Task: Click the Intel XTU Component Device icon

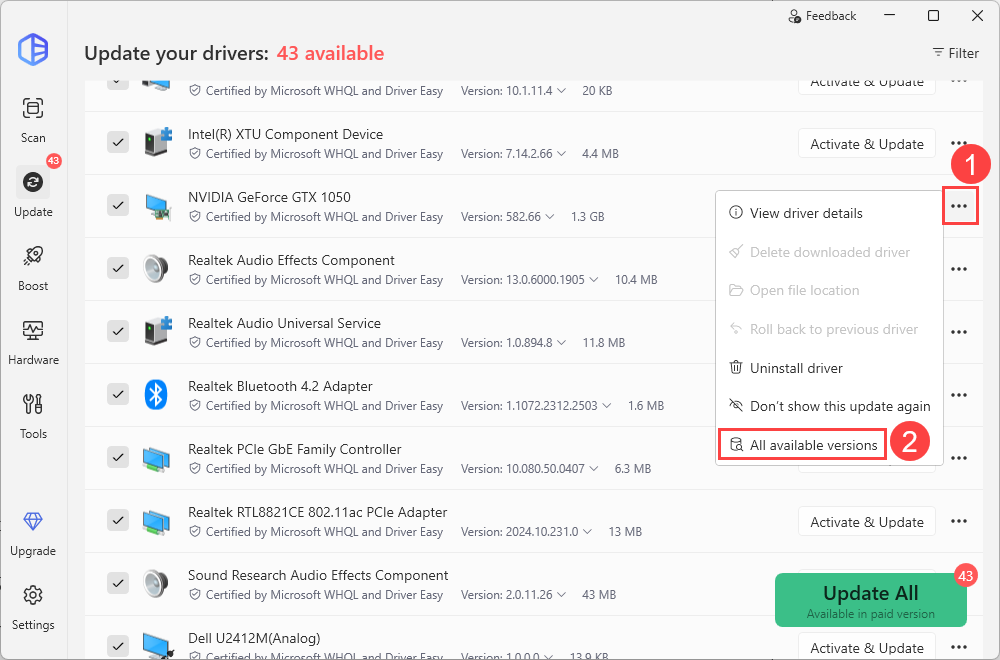Action: click(157, 142)
